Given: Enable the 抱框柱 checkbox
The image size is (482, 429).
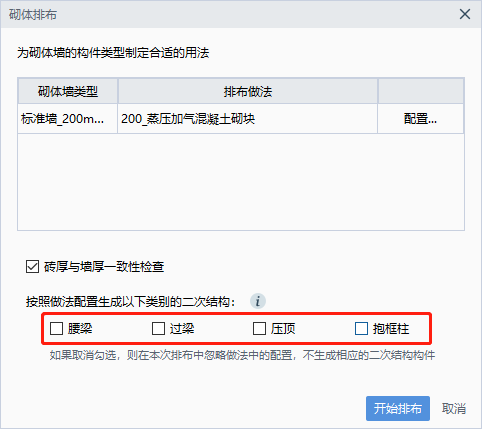Looking at the screenshot, I should (361, 328).
